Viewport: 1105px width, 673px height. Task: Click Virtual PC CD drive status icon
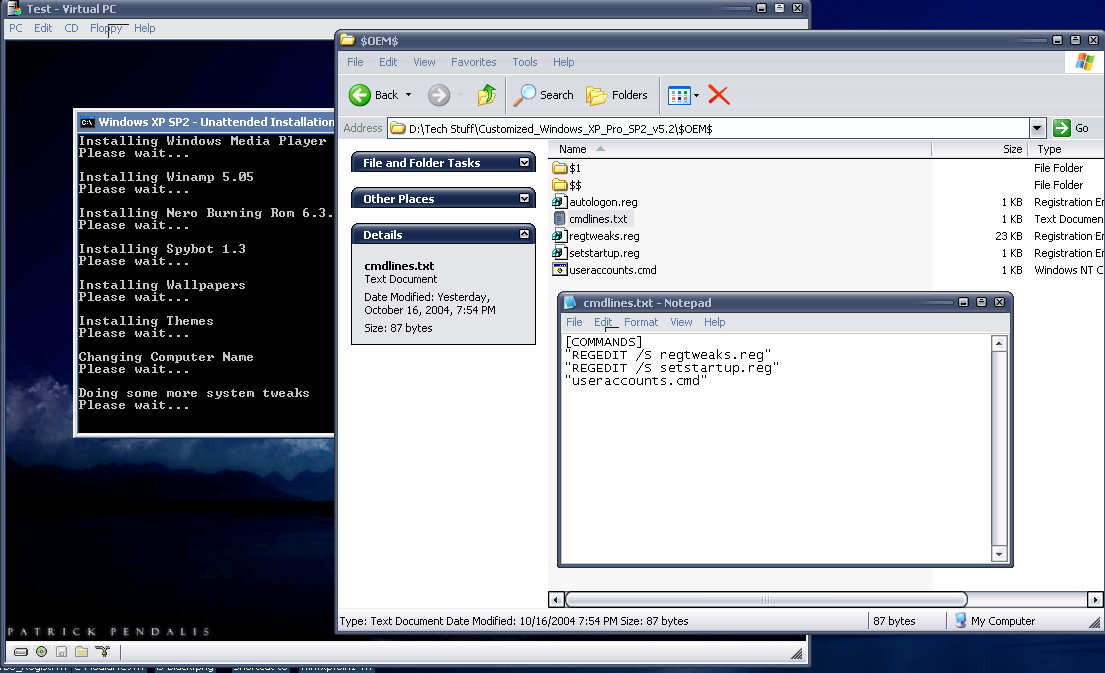click(42, 652)
